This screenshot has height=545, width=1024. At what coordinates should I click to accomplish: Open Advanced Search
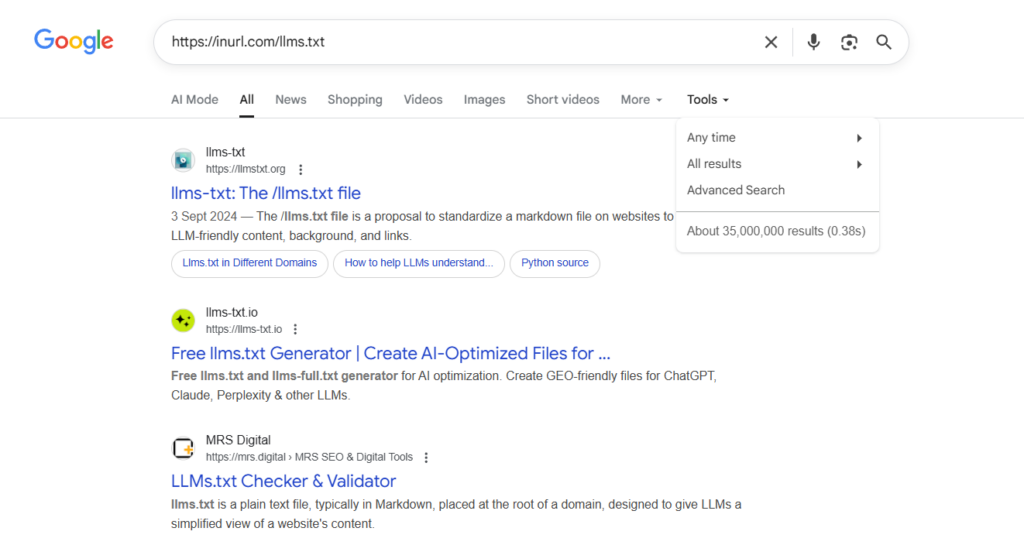(x=736, y=190)
